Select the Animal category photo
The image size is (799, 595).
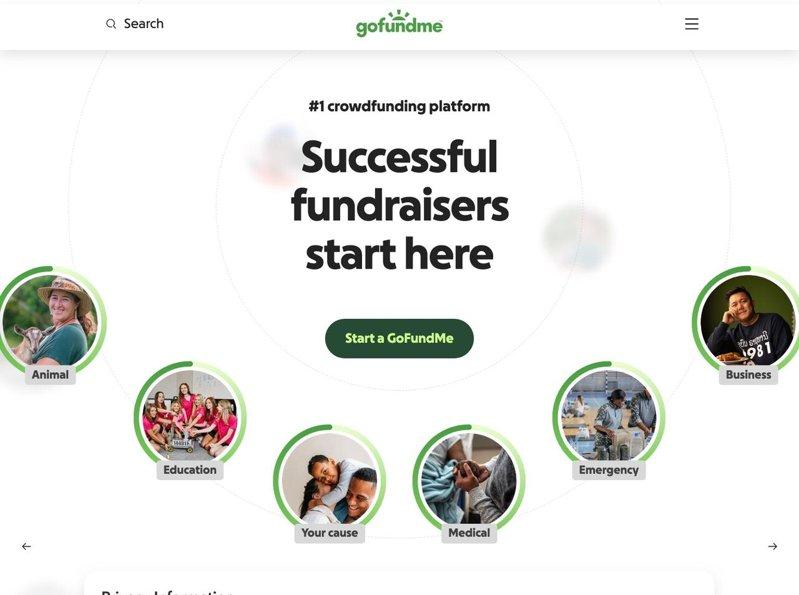click(49, 320)
